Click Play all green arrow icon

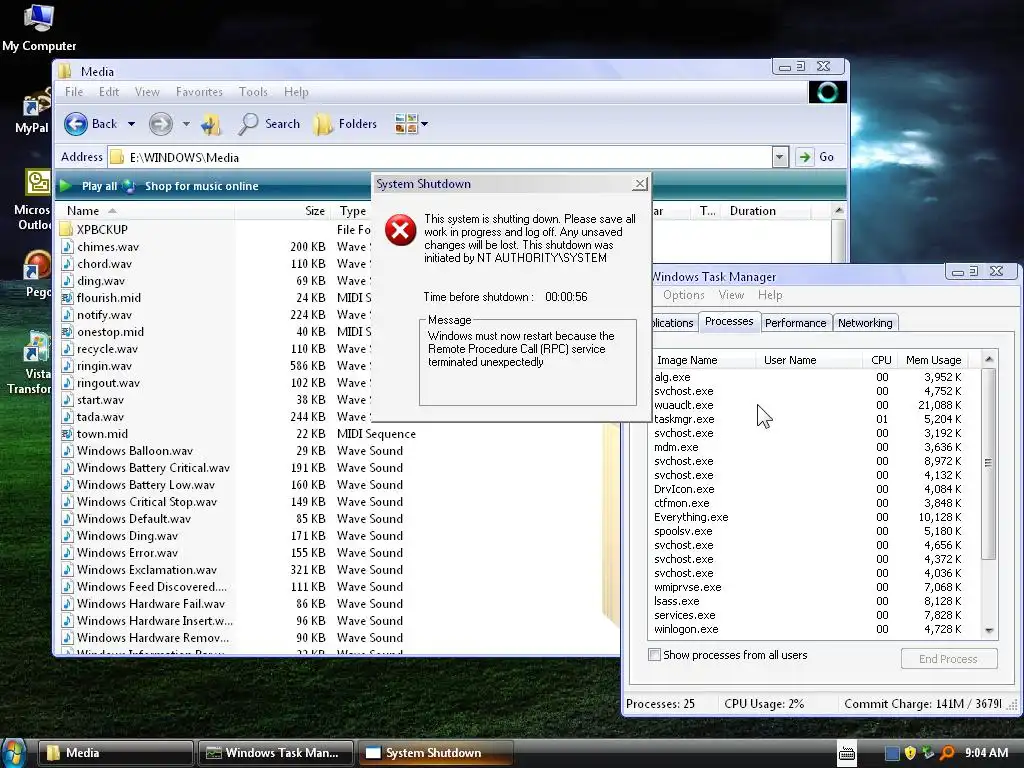click(65, 186)
